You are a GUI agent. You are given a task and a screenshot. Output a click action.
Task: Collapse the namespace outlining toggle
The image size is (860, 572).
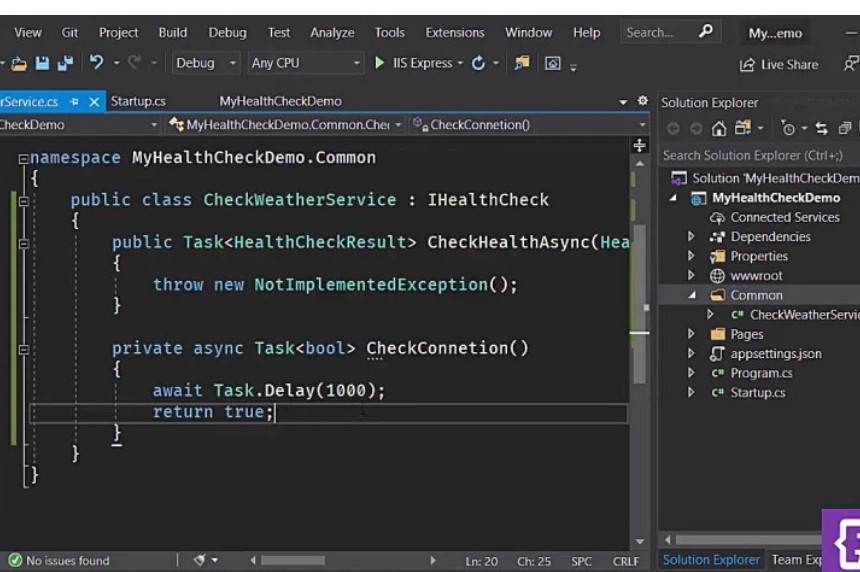pyautogui.click(x=24, y=158)
